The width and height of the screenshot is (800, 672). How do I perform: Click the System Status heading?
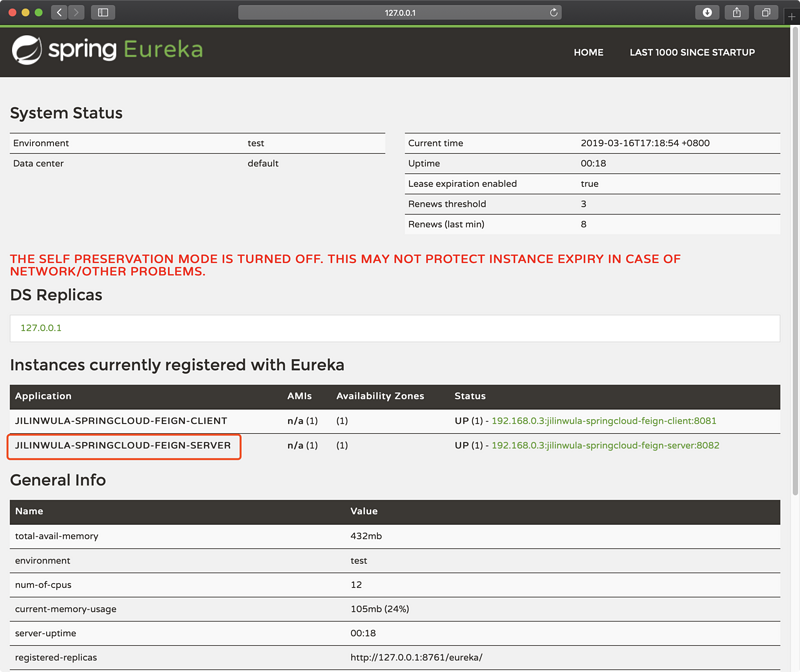click(x=66, y=113)
